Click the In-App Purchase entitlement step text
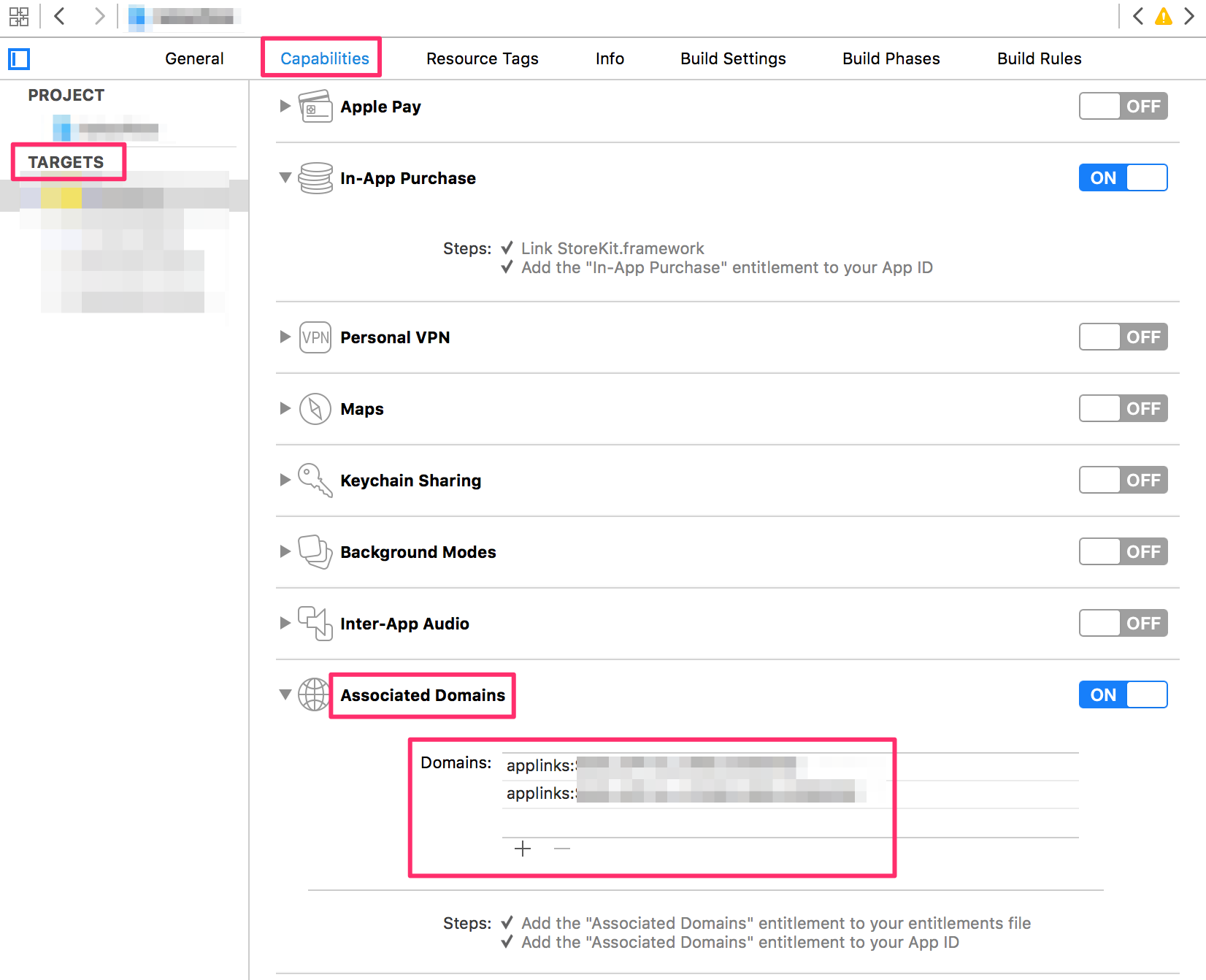 [727, 268]
